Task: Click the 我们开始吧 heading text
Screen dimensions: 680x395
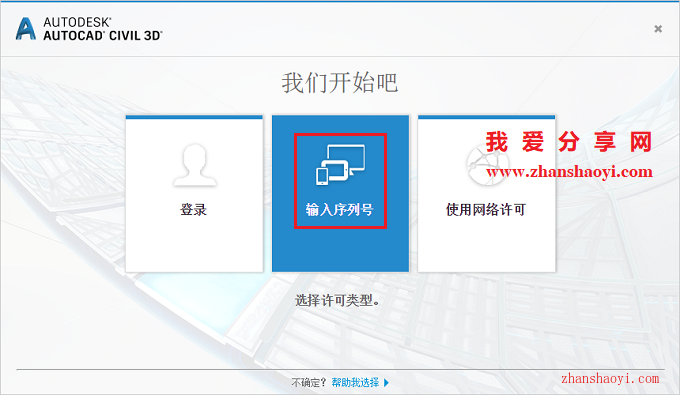Action: pos(340,82)
